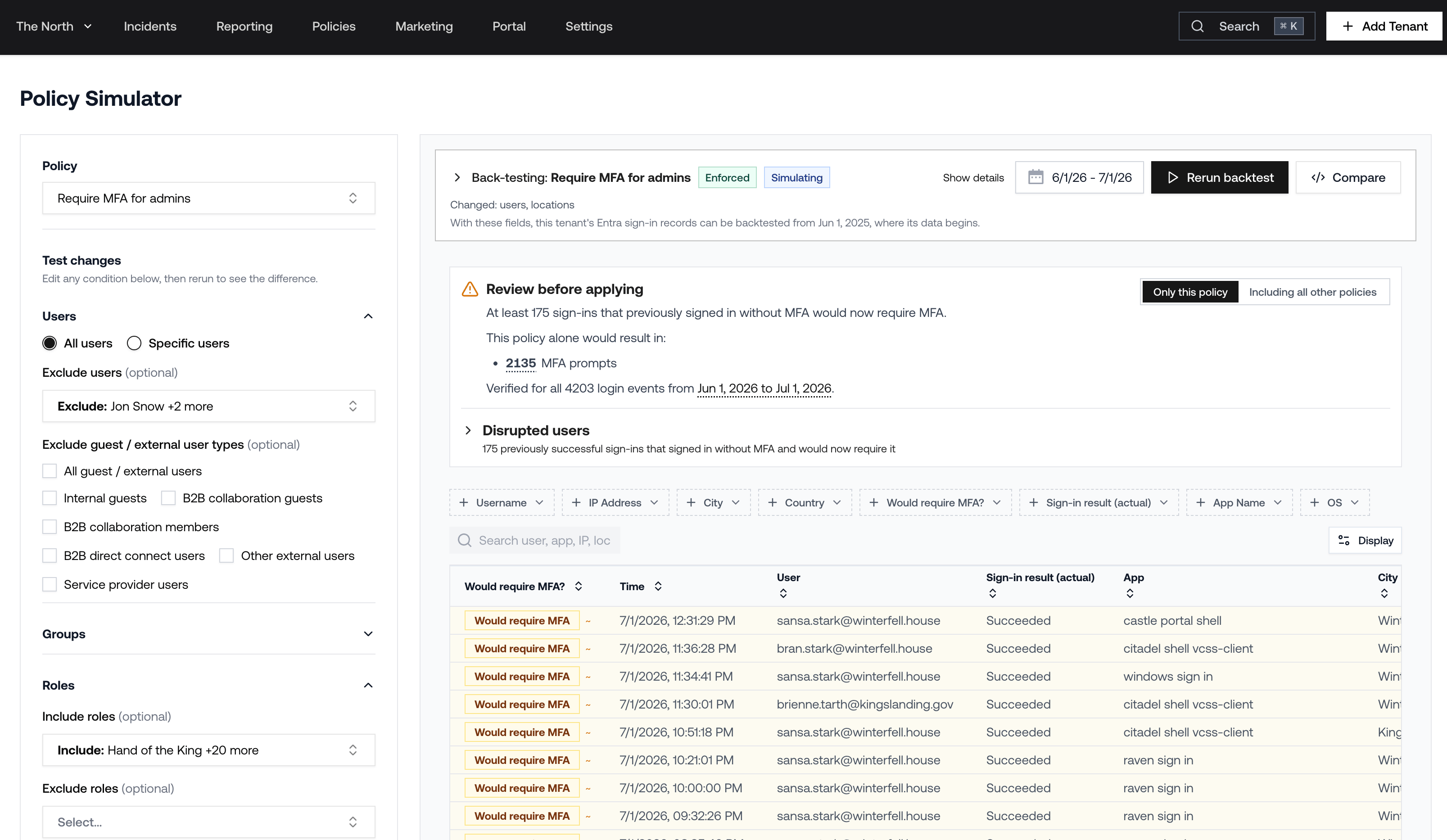Sort by Time column arrows

658,586
